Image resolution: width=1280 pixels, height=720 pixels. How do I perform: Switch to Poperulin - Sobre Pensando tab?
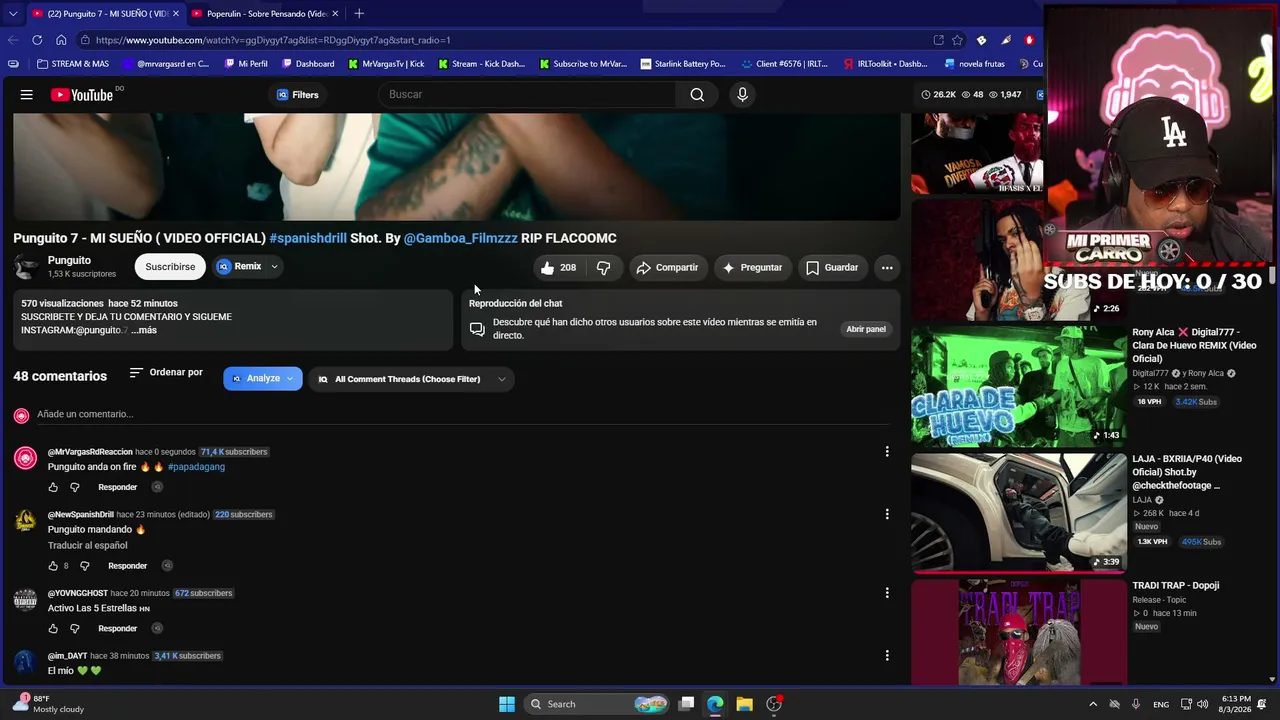click(265, 13)
